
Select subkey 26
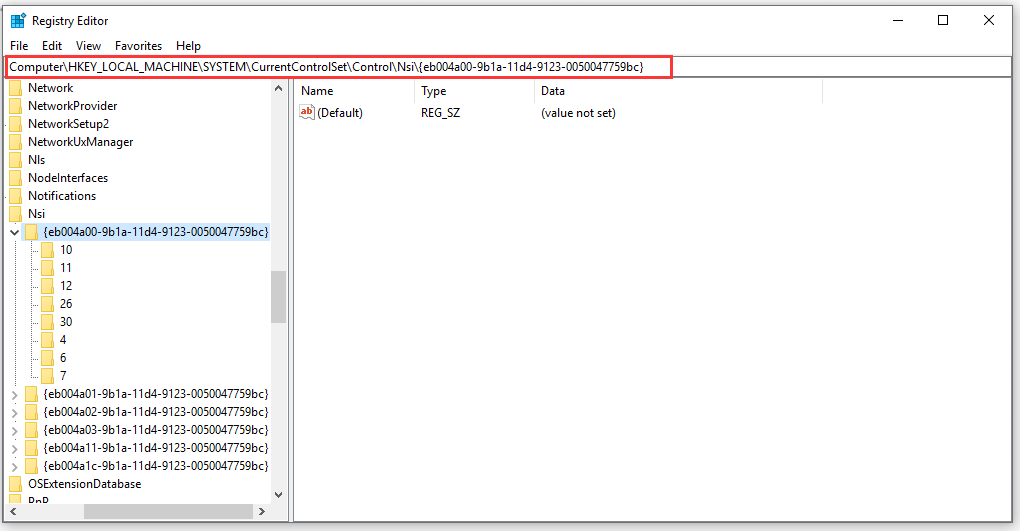tap(66, 303)
